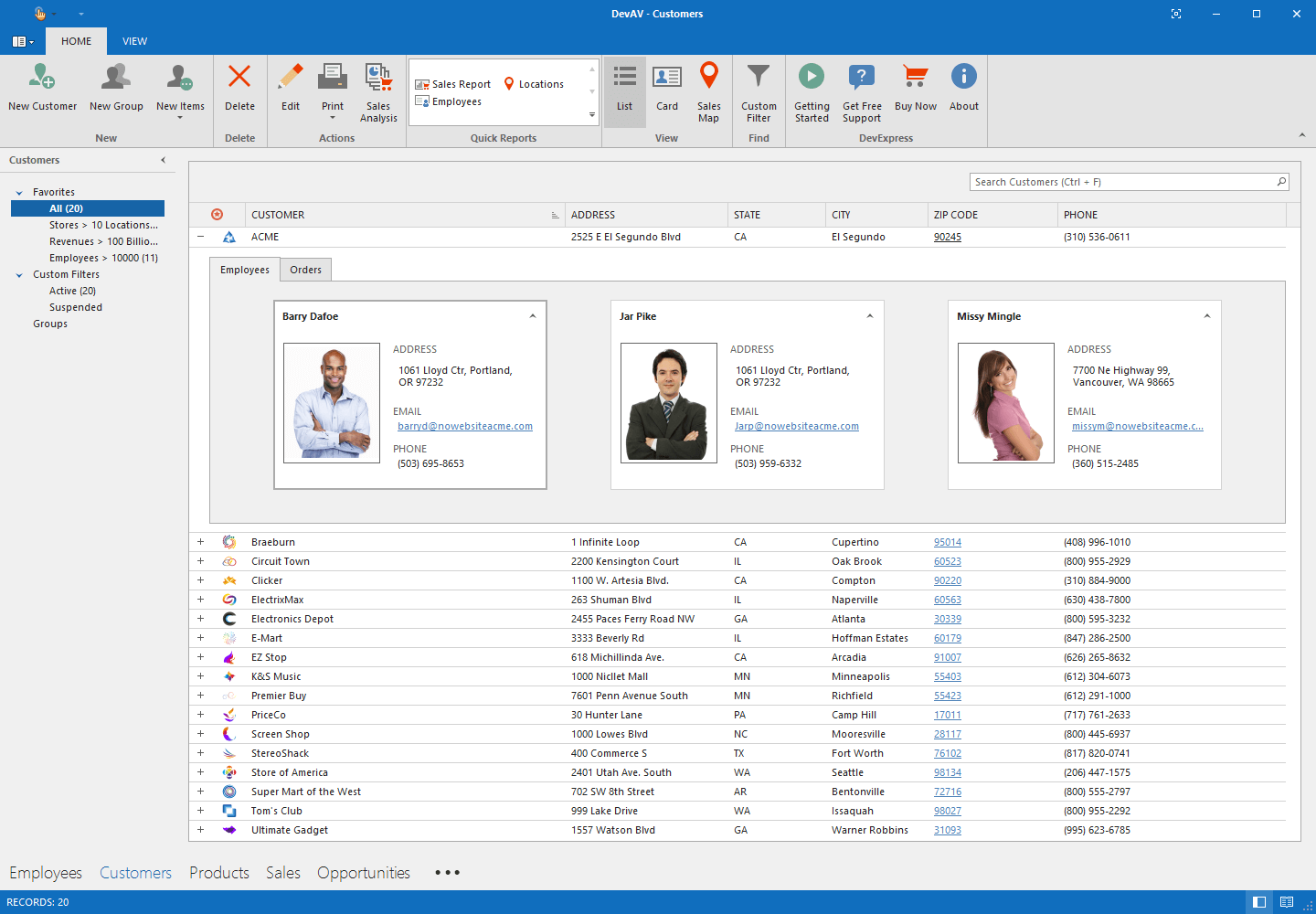Collapse Barry Dafoe's employee card

pos(533,316)
